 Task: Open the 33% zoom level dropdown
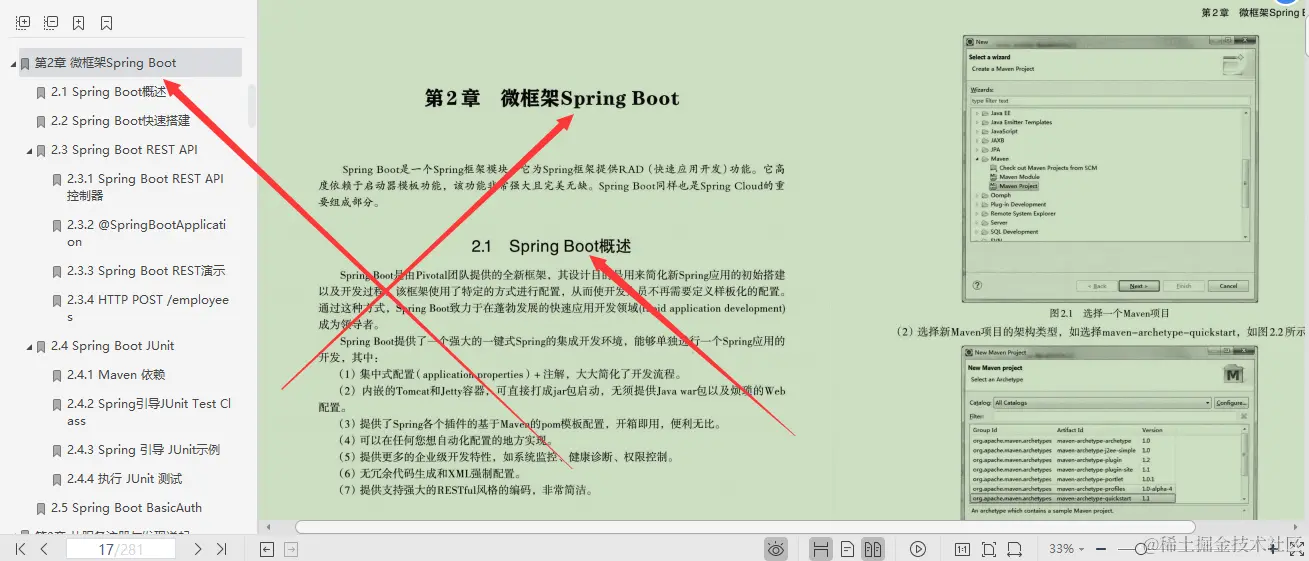coord(1068,549)
